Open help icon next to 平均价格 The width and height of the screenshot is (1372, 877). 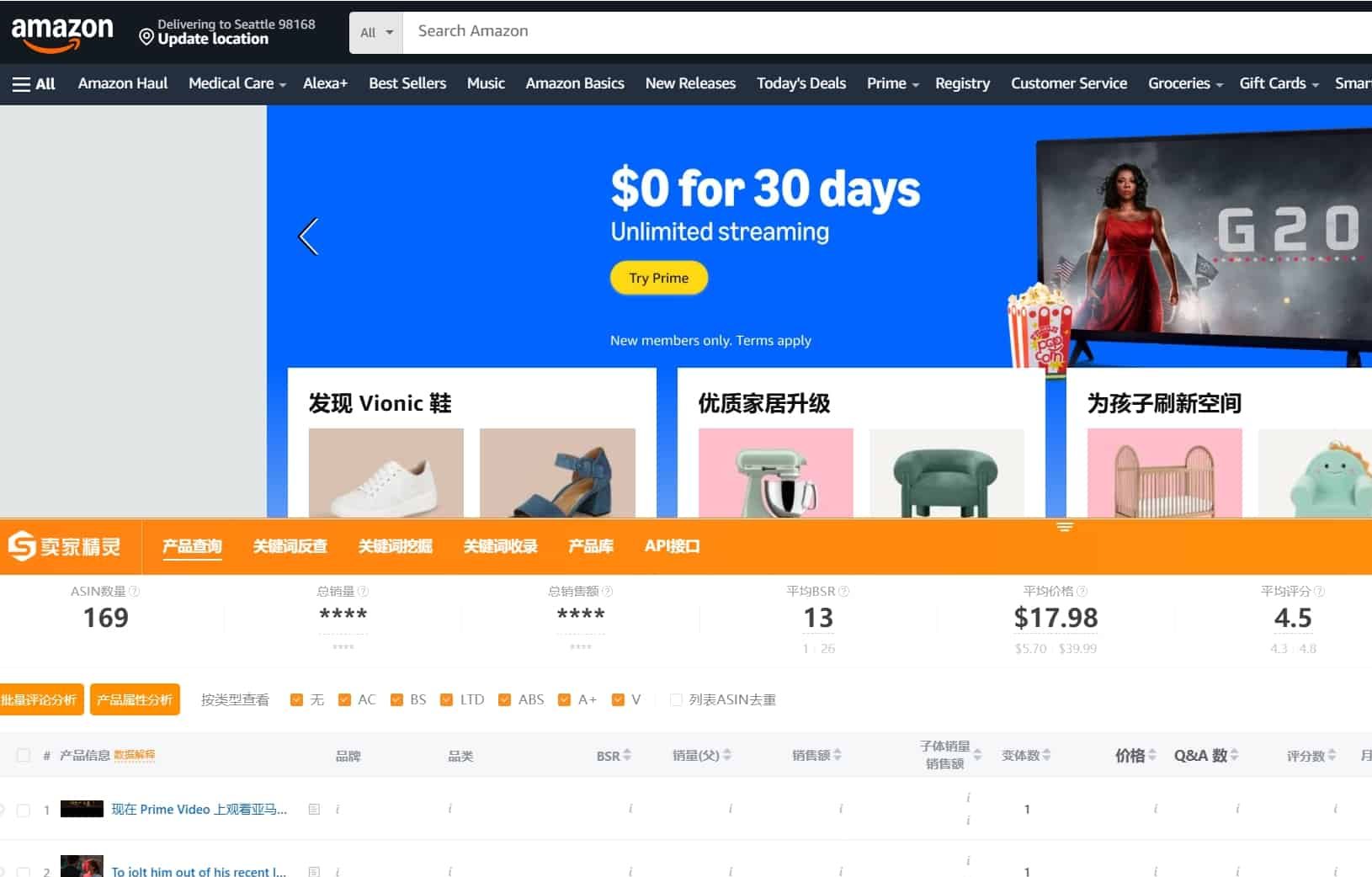click(1082, 592)
